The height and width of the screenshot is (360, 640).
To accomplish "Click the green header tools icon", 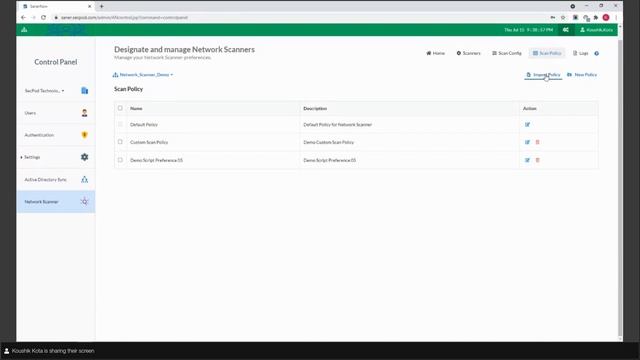I will point(566,30).
